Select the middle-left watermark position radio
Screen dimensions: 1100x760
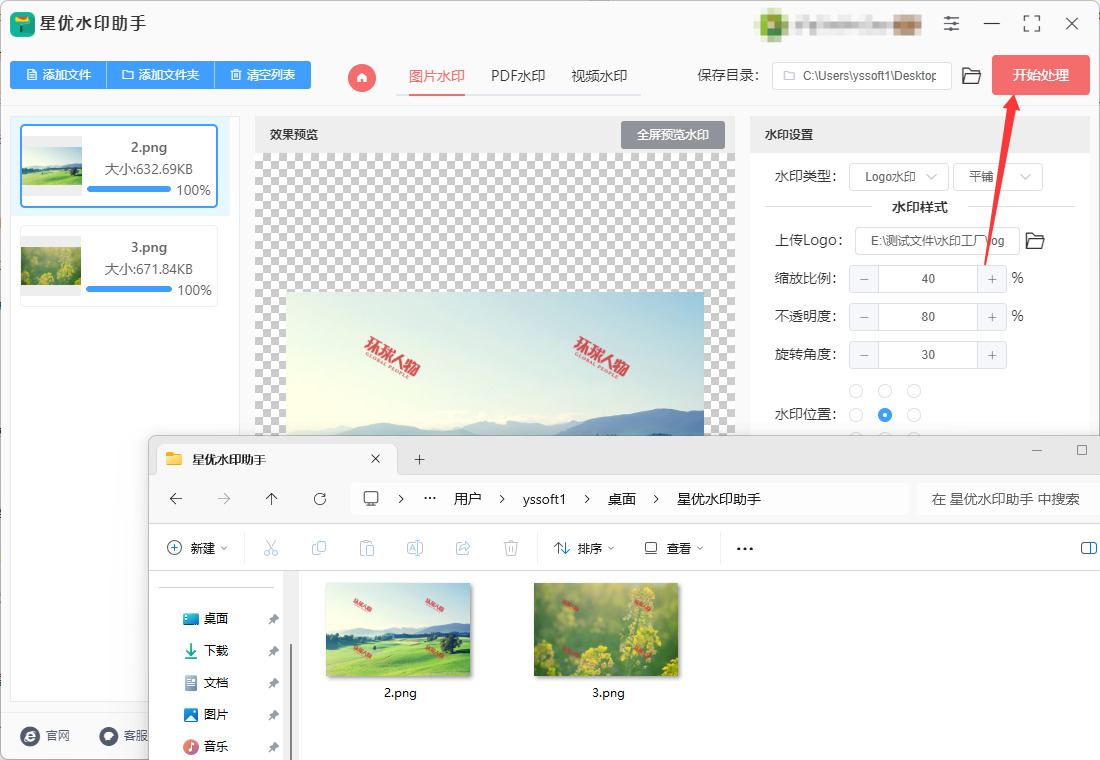point(856,415)
